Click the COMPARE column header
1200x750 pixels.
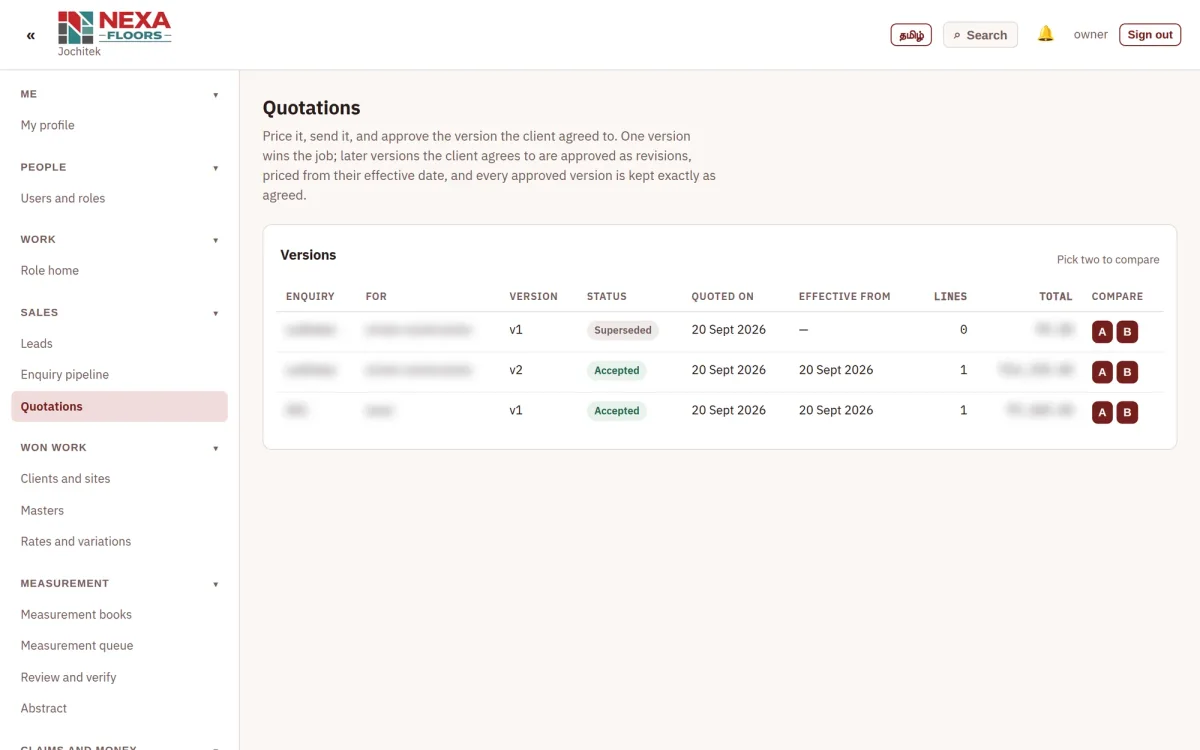tap(1117, 296)
